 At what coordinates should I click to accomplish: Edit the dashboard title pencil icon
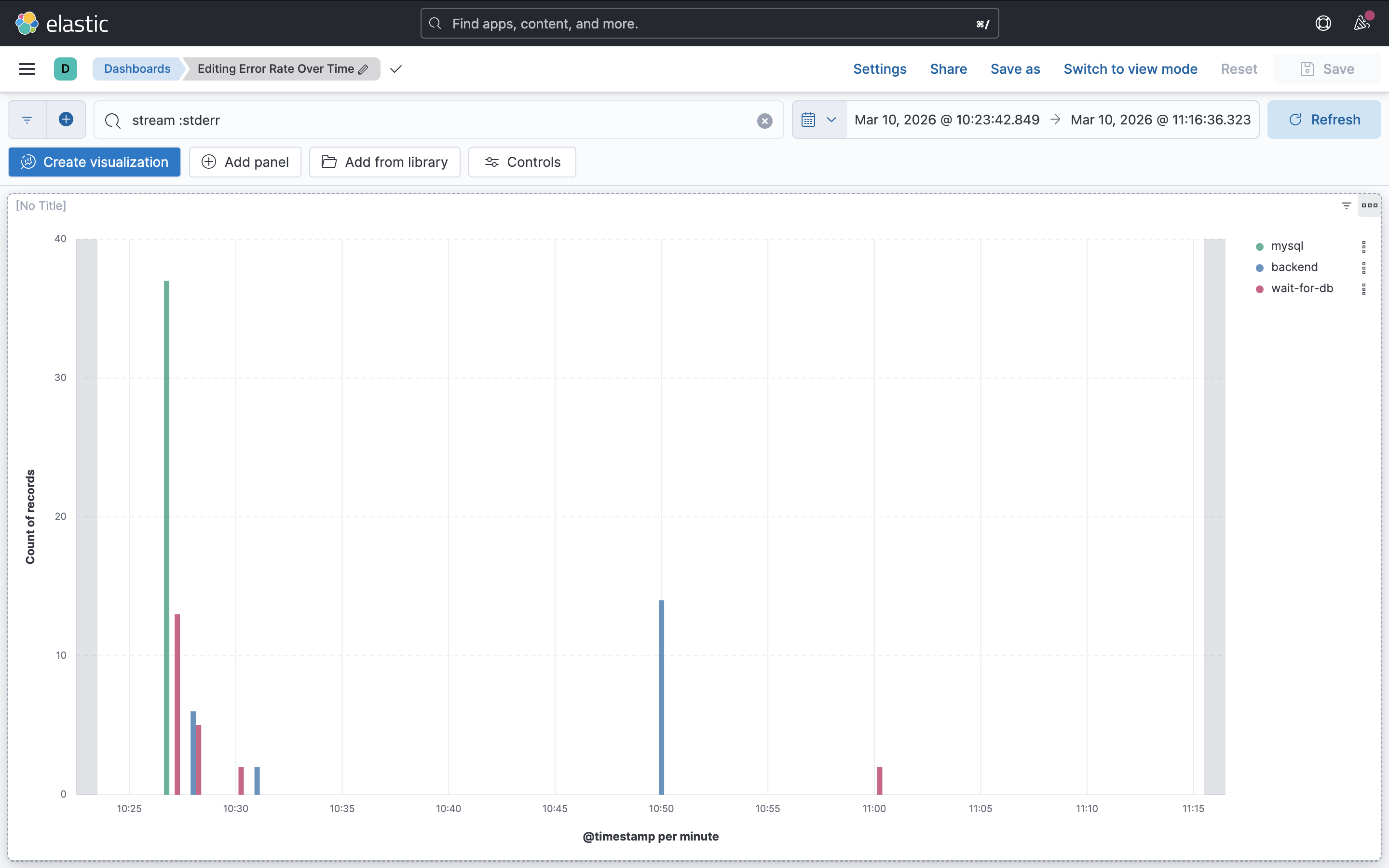click(363, 69)
